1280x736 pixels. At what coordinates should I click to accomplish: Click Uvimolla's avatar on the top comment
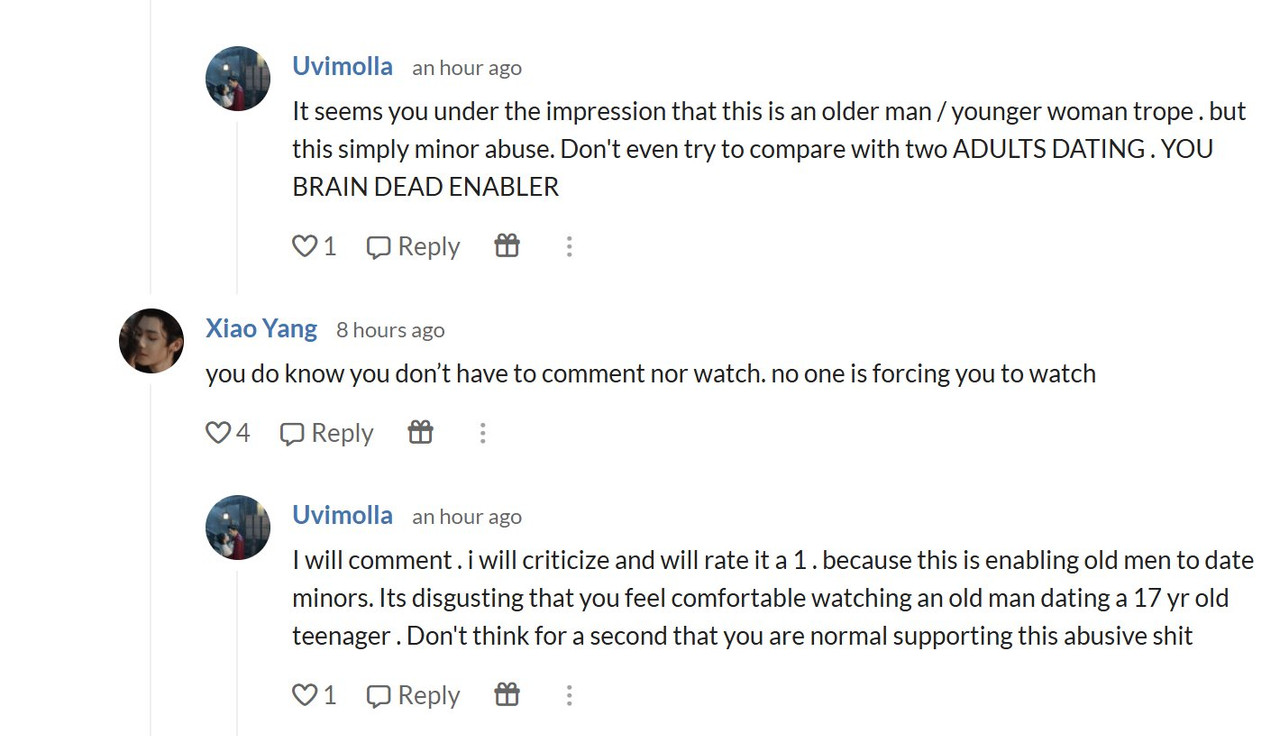pos(238,78)
